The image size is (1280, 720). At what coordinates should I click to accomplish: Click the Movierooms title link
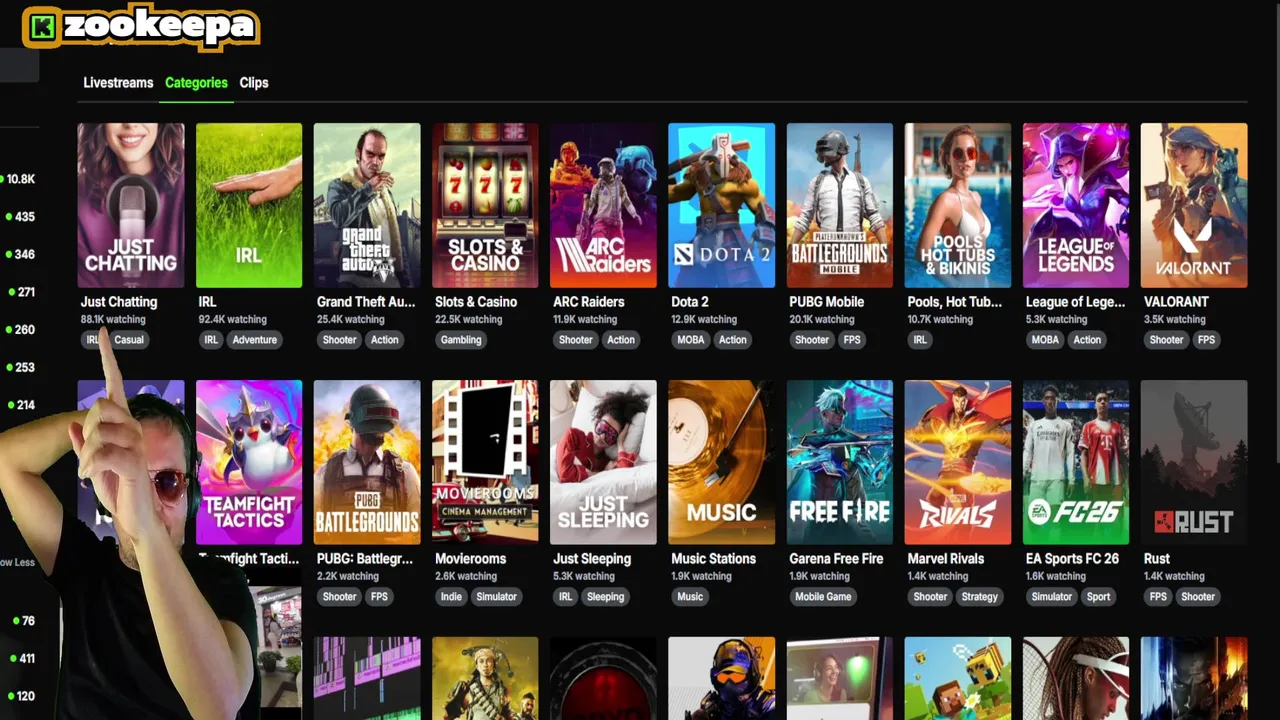[471, 559]
